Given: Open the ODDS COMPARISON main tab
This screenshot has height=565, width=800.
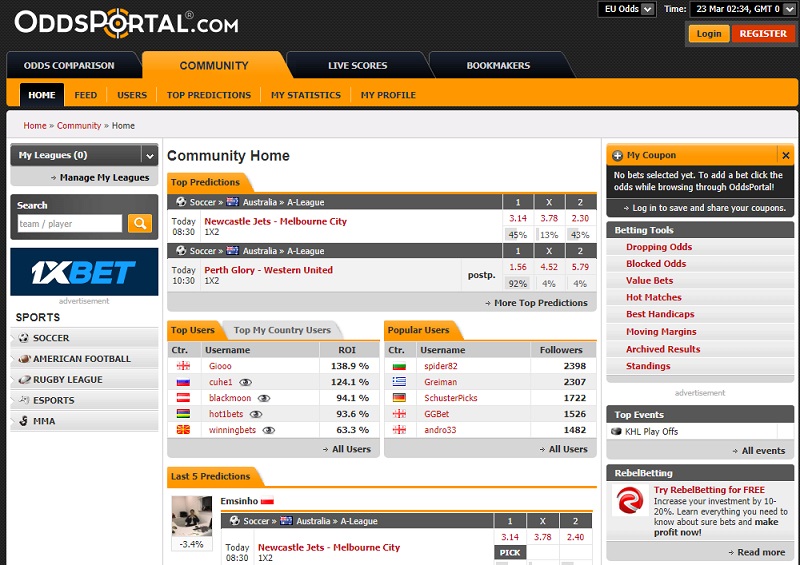Looking at the screenshot, I should (69, 65).
